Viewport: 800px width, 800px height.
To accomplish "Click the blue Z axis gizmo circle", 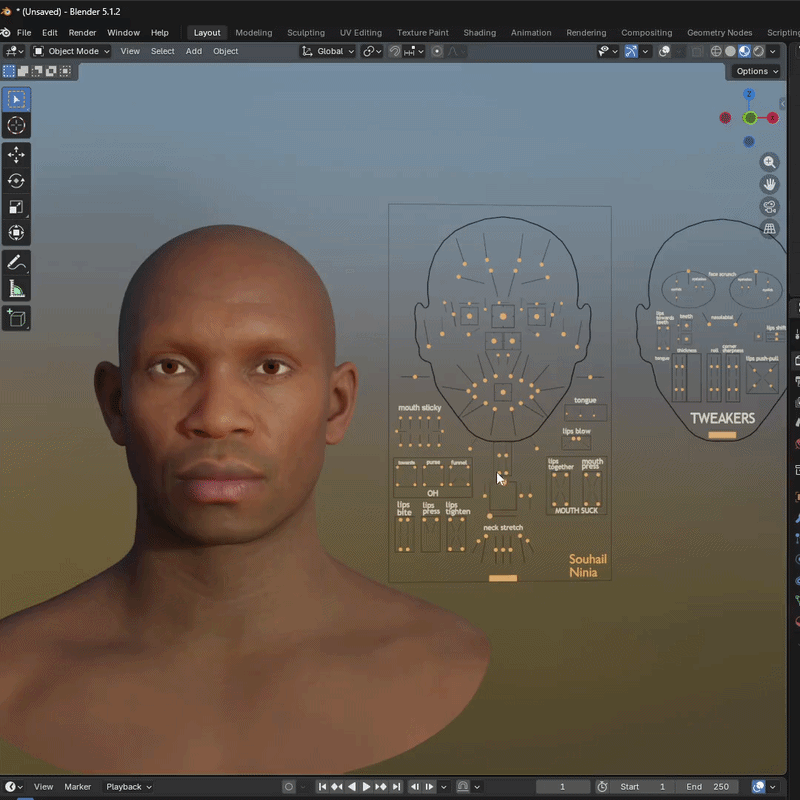I will pyautogui.click(x=748, y=94).
